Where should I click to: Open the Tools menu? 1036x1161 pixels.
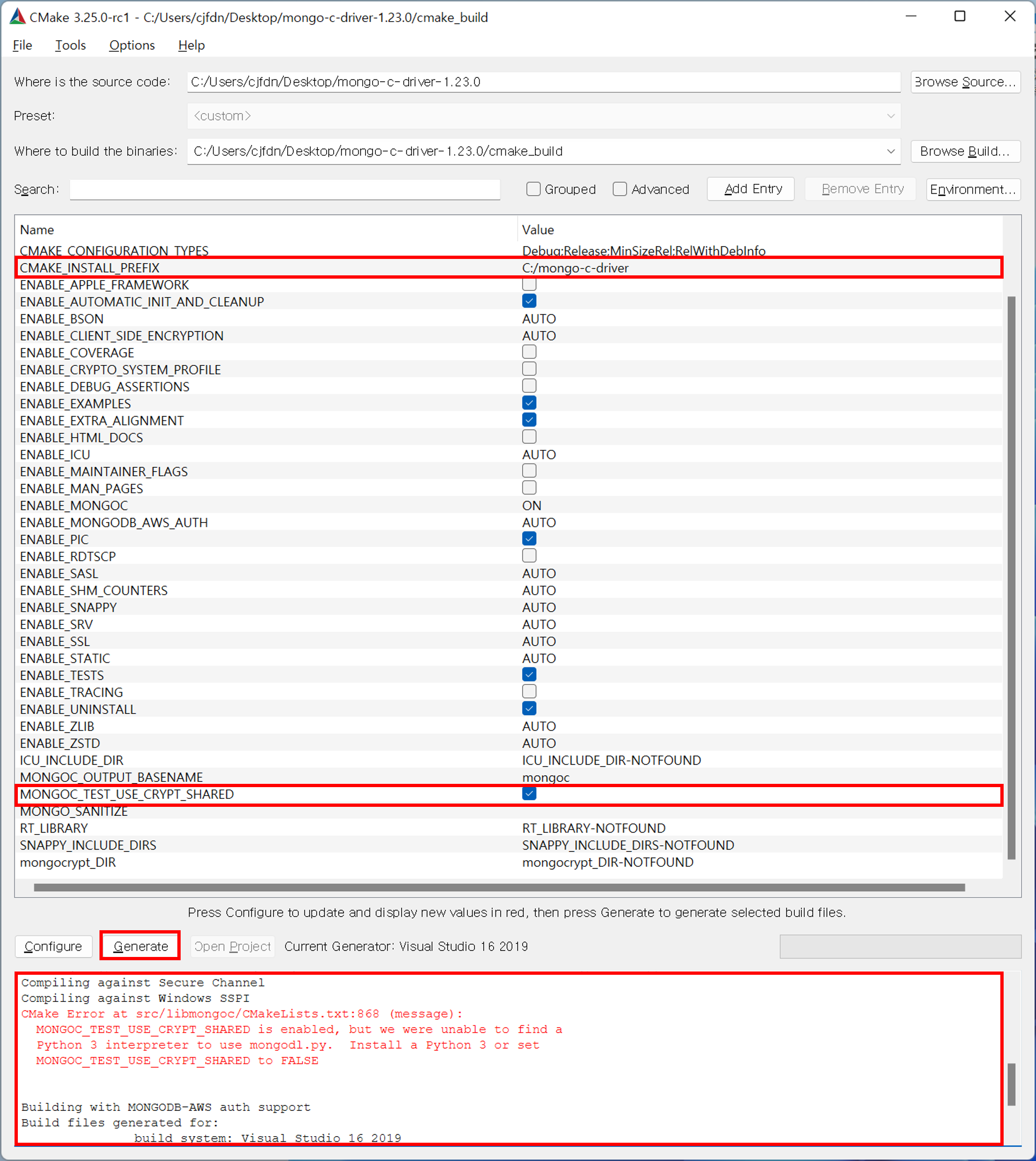[70, 45]
